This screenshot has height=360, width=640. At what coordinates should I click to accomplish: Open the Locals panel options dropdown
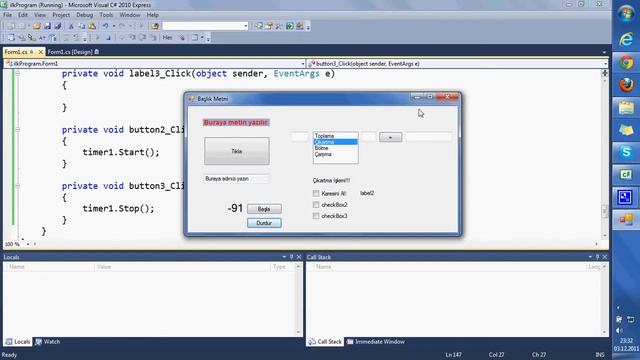click(284, 257)
